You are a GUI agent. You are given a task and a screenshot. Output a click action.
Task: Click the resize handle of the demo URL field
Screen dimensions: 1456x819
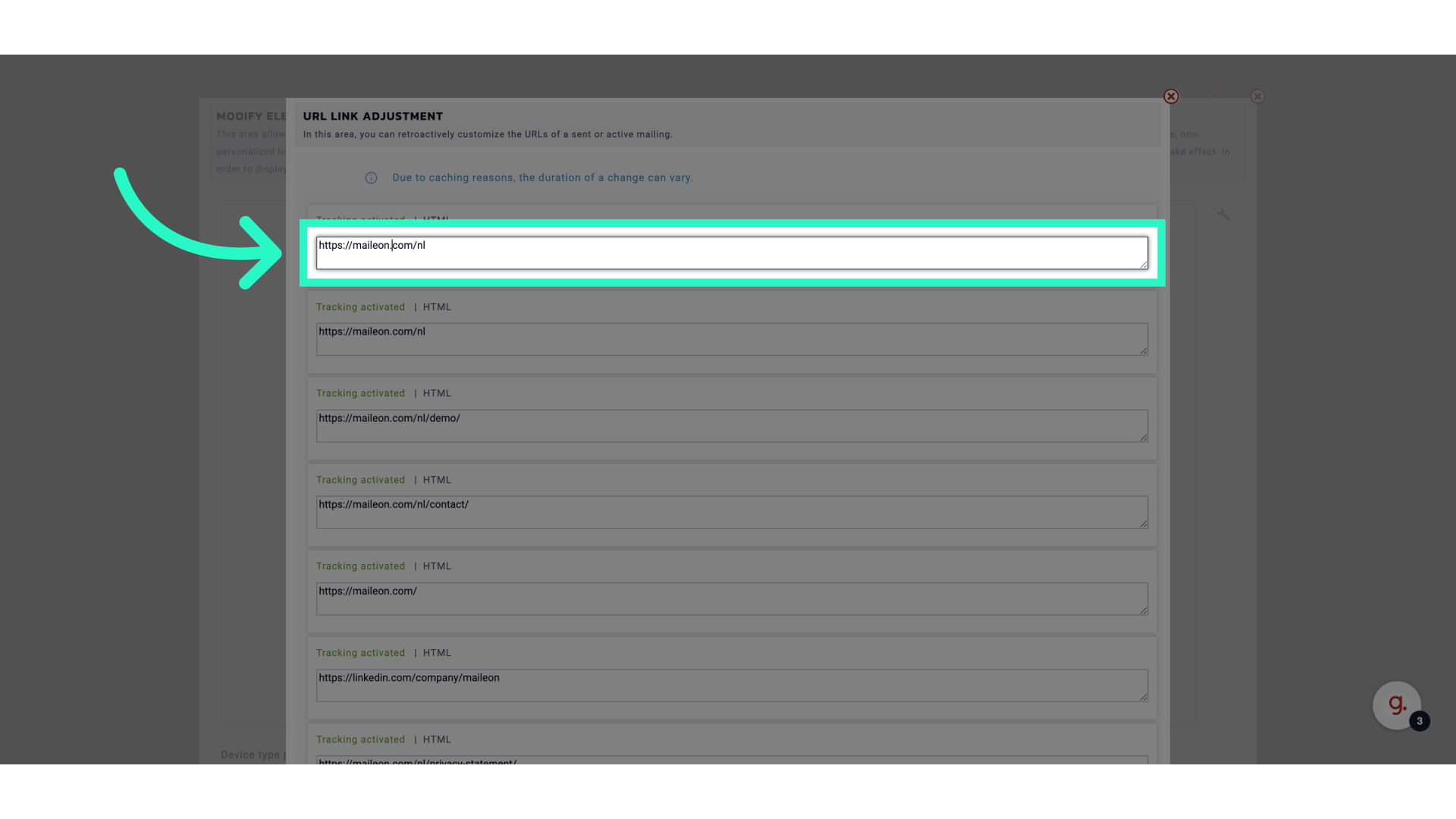point(1143,437)
